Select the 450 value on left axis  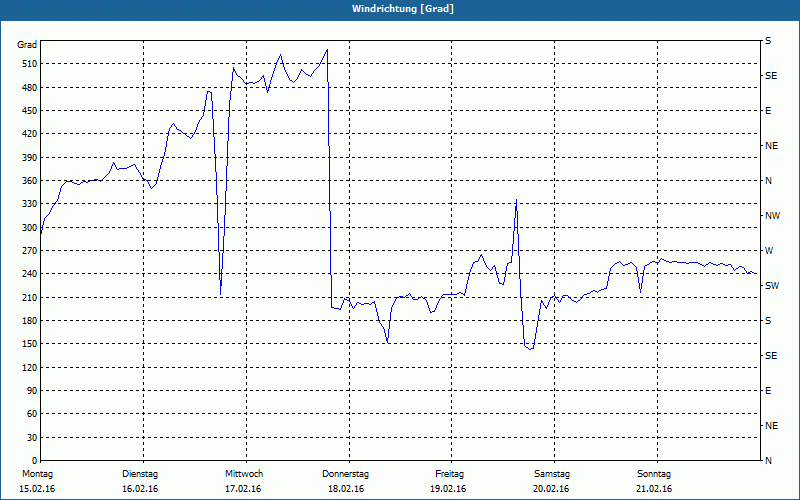tap(29, 111)
